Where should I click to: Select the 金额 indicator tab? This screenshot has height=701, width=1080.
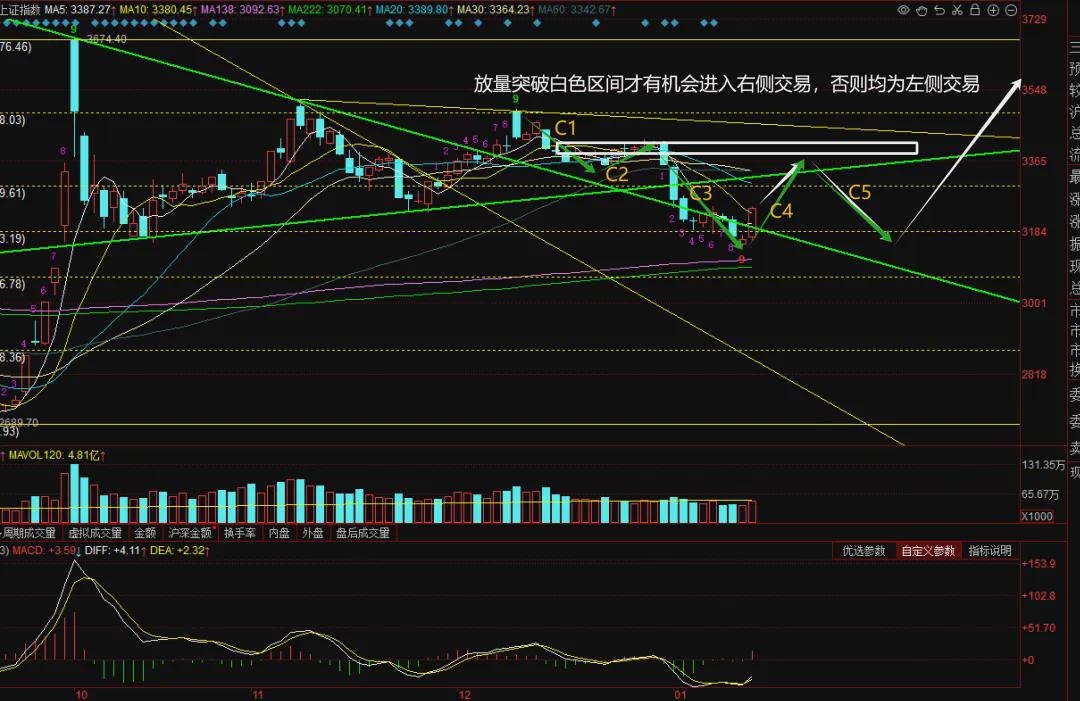click(x=145, y=533)
